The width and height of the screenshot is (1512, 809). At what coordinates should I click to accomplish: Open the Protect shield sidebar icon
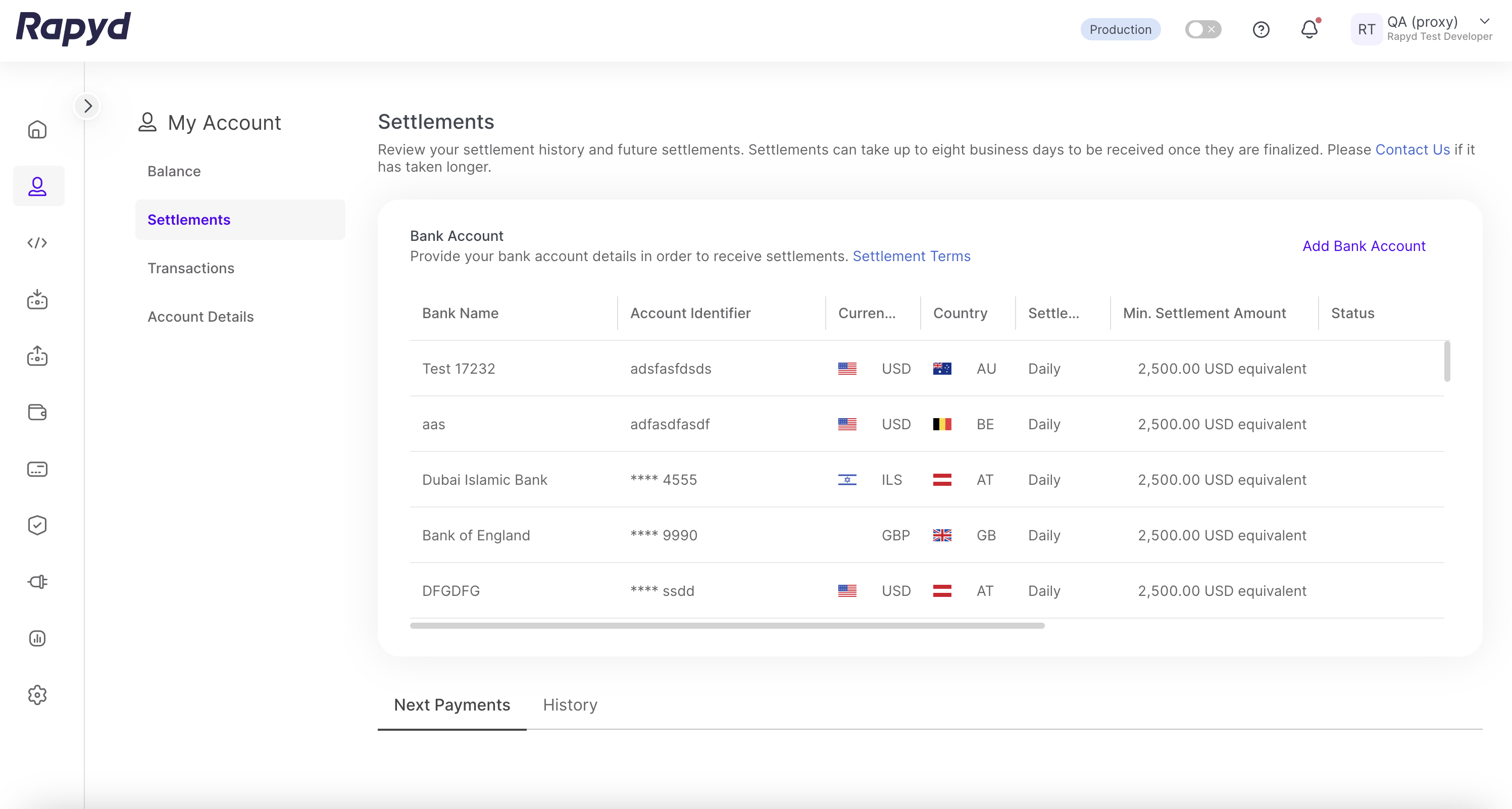(x=37, y=525)
